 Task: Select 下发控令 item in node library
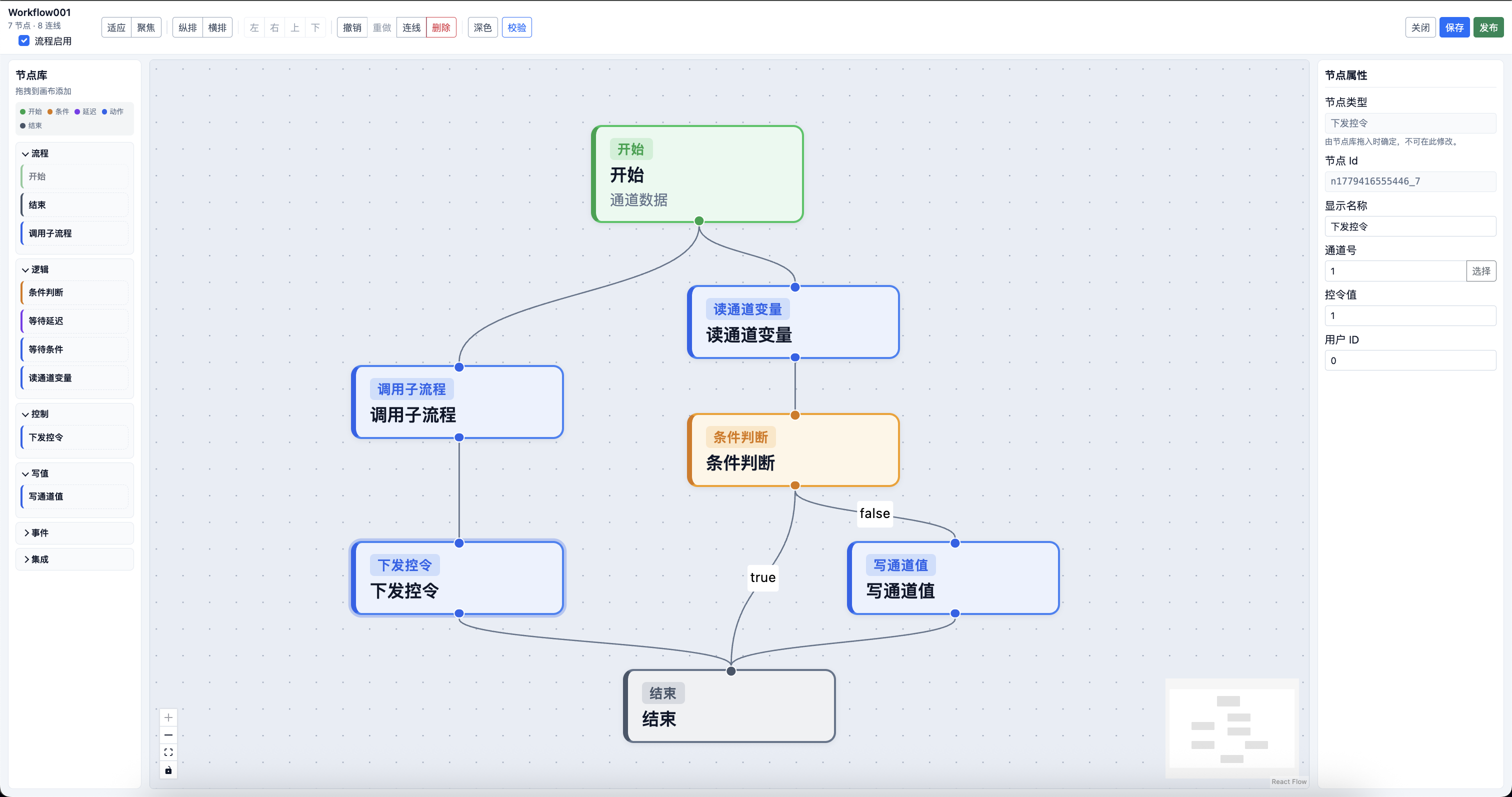(x=75, y=437)
